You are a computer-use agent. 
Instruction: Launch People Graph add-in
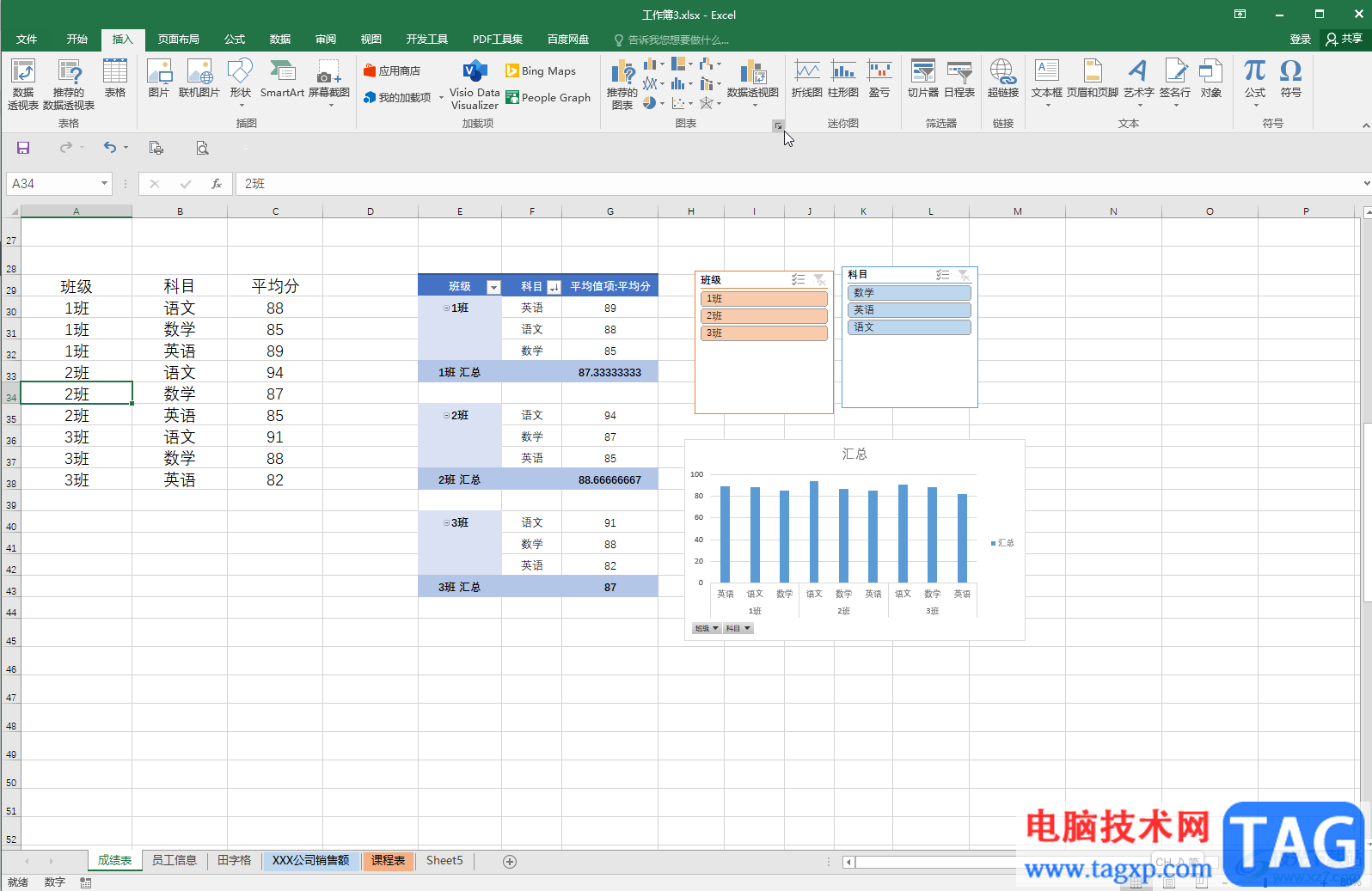pyautogui.click(x=548, y=97)
